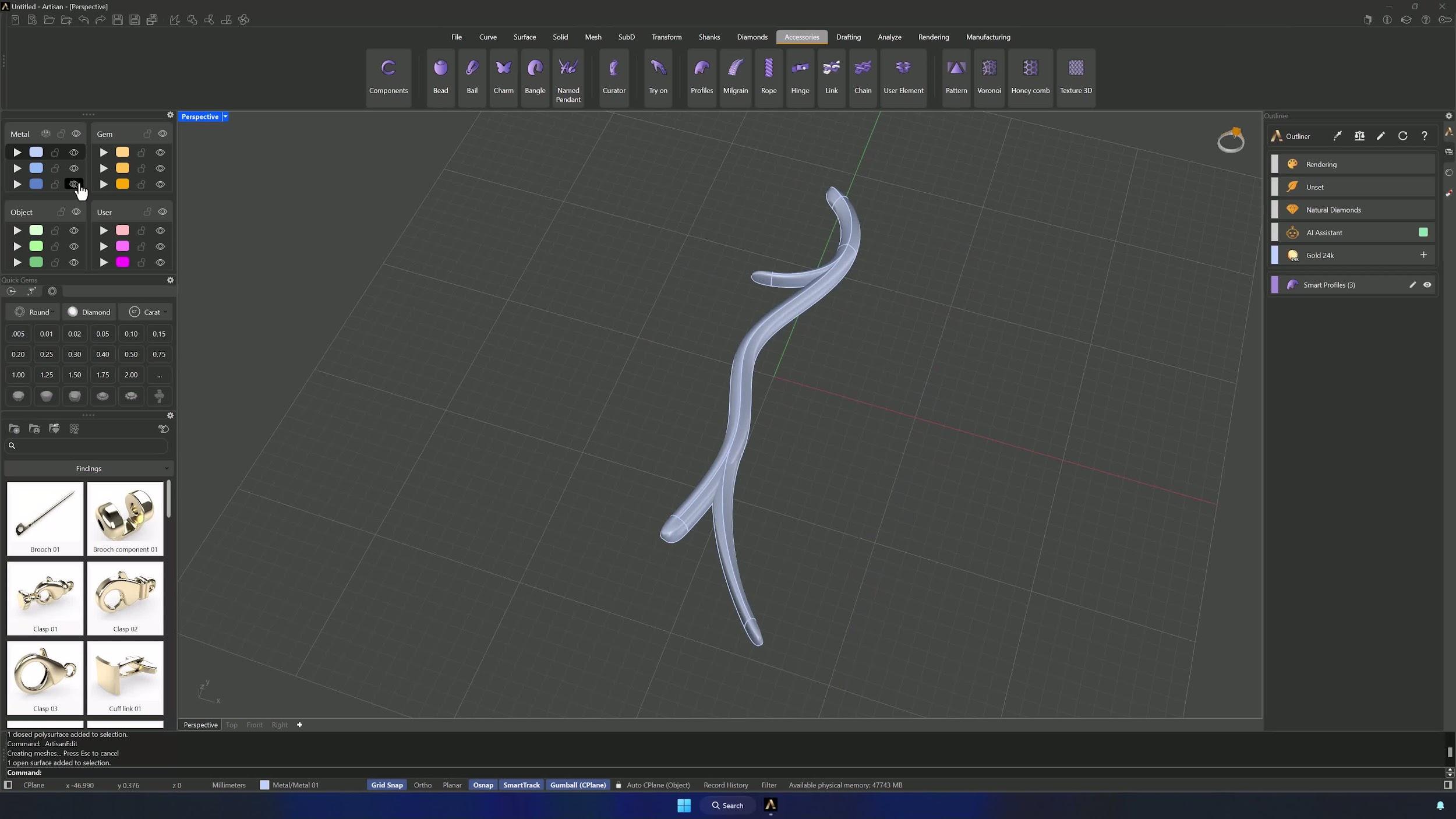Switch to the Front viewport tab
This screenshot has height=819, width=1456.
[255, 725]
